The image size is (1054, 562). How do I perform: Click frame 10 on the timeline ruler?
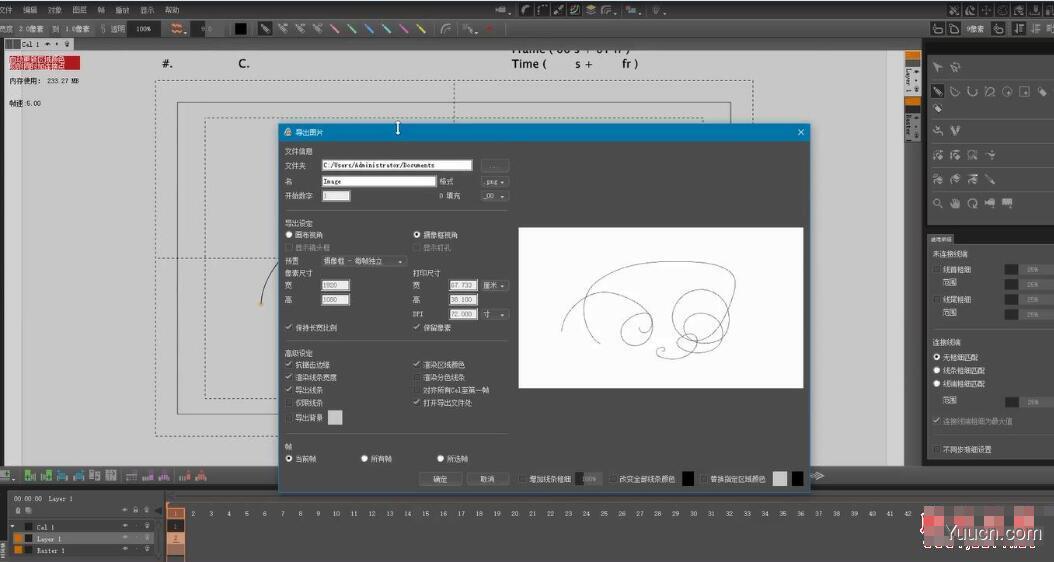click(x=335, y=513)
